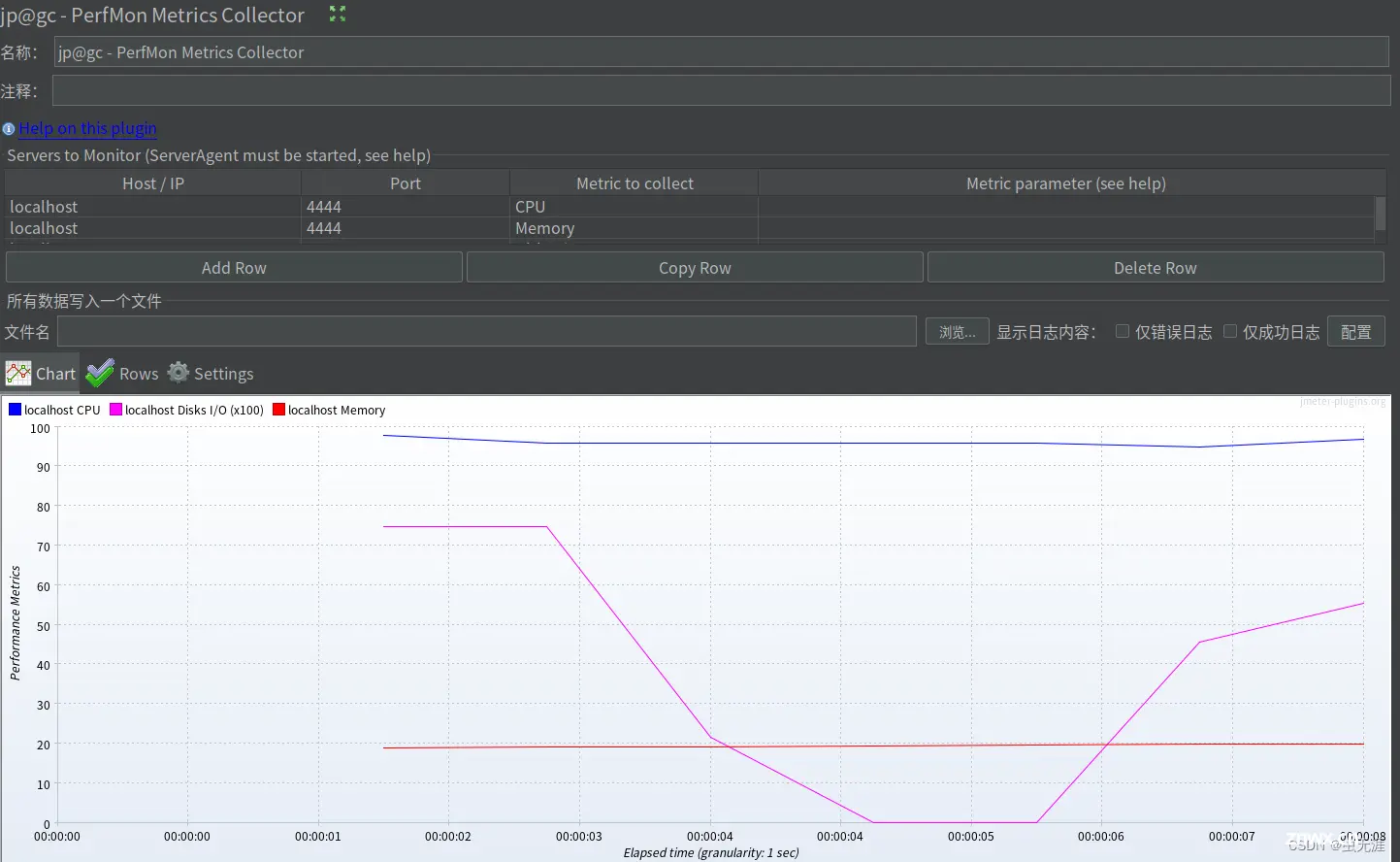Switch to the Chart tab
The height and width of the screenshot is (862, 1400).
41,374
